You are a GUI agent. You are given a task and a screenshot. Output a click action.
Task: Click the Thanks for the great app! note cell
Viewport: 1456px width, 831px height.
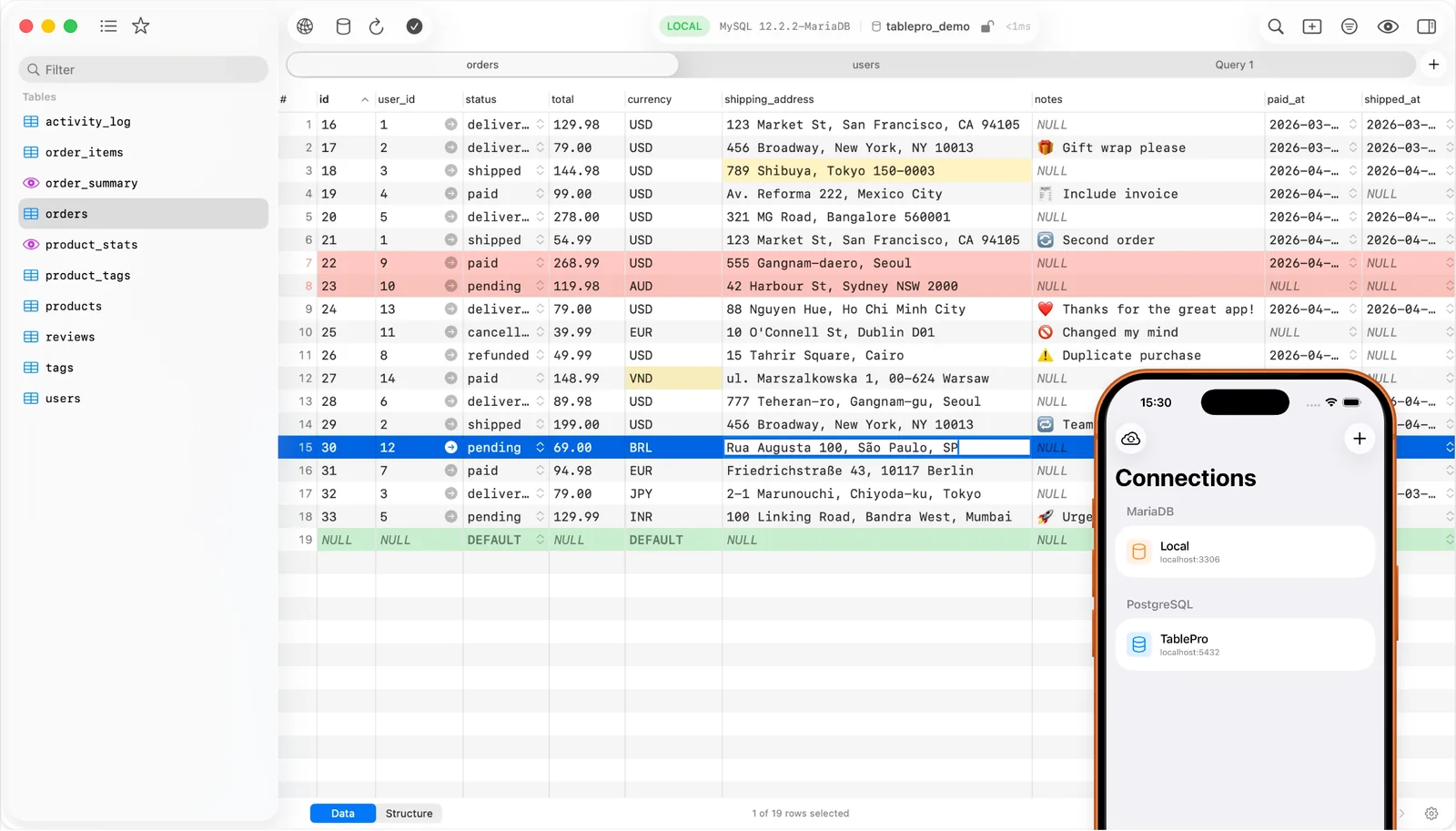coord(1148,309)
